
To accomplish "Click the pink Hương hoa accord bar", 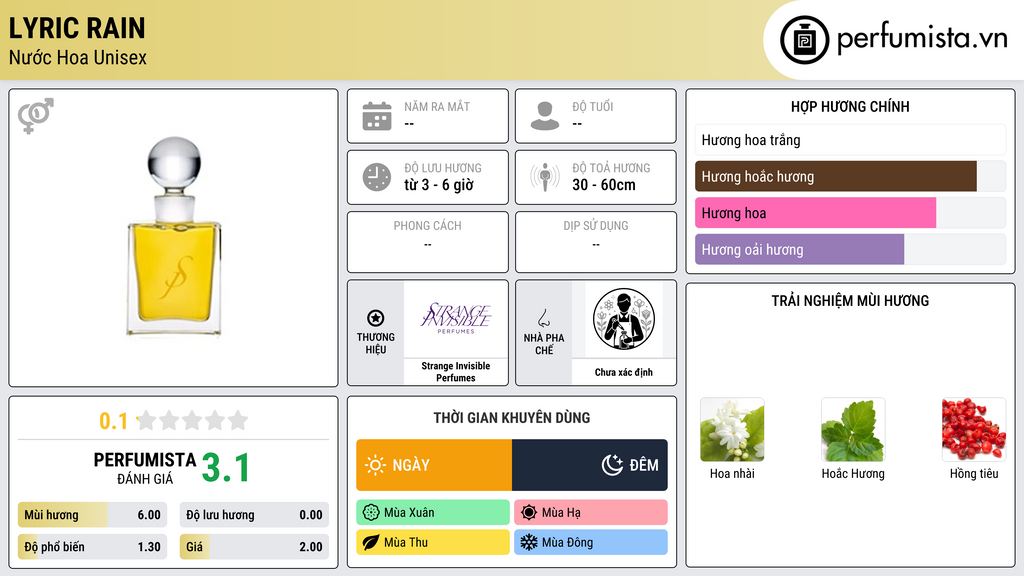I will click(x=816, y=213).
